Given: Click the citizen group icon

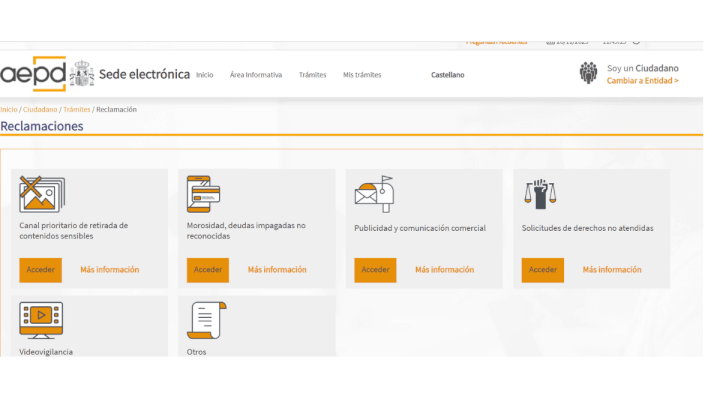Looking at the screenshot, I should 589,73.
